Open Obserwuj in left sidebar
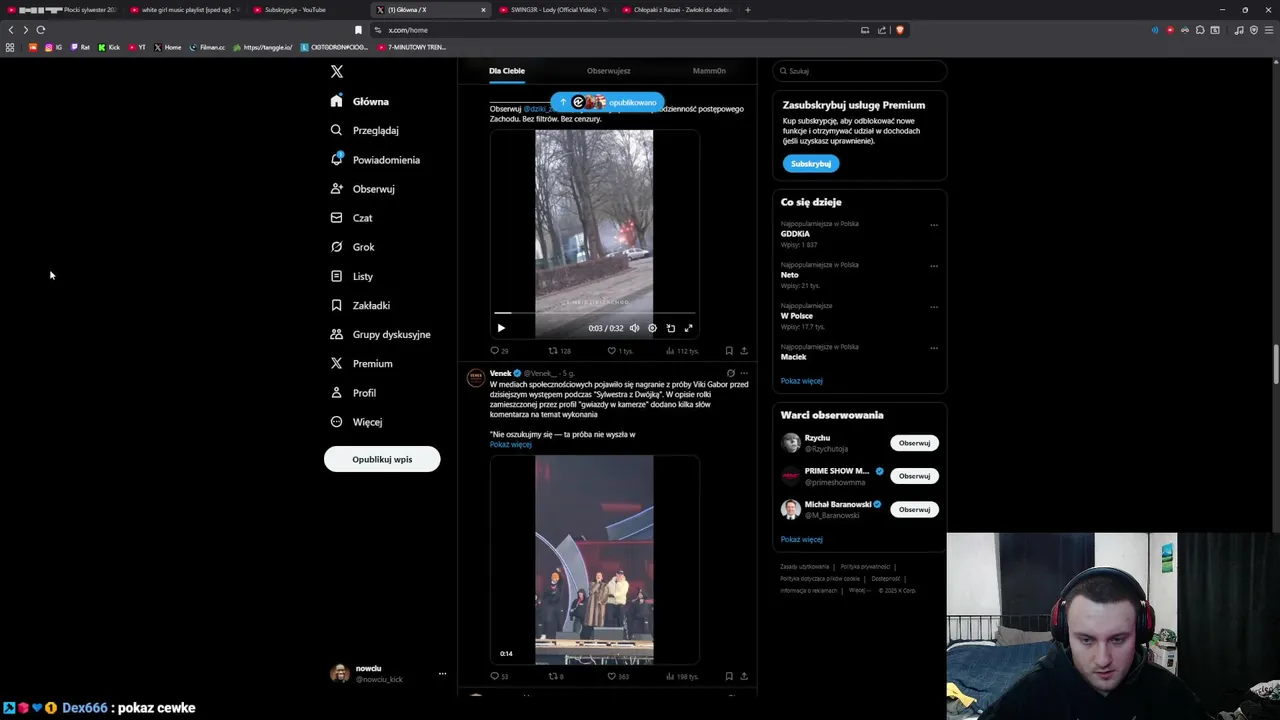Image resolution: width=1280 pixels, height=720 pixels. click(362, 189)
